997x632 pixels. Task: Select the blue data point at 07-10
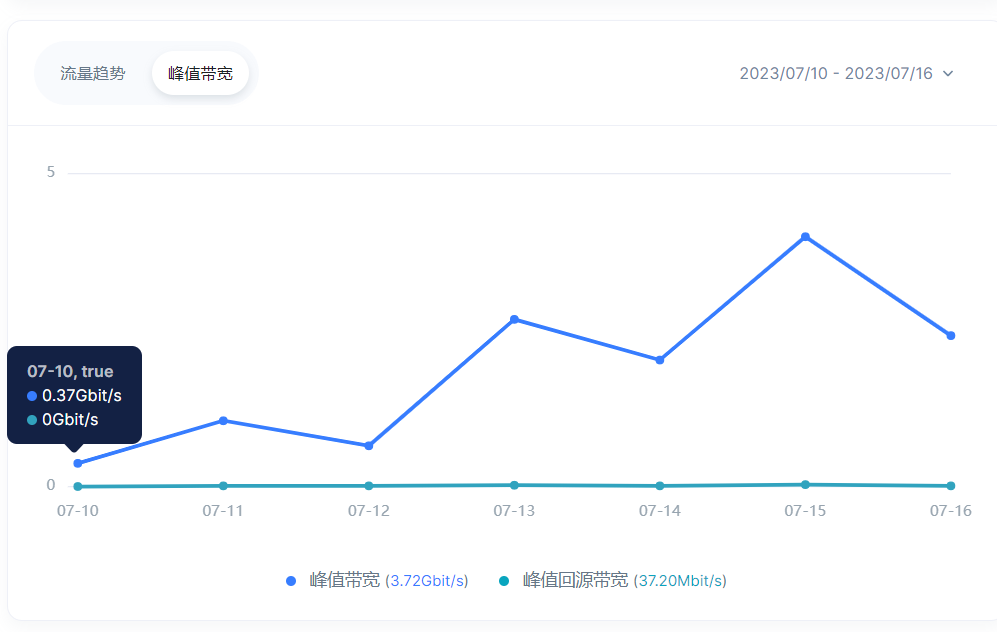78,463
